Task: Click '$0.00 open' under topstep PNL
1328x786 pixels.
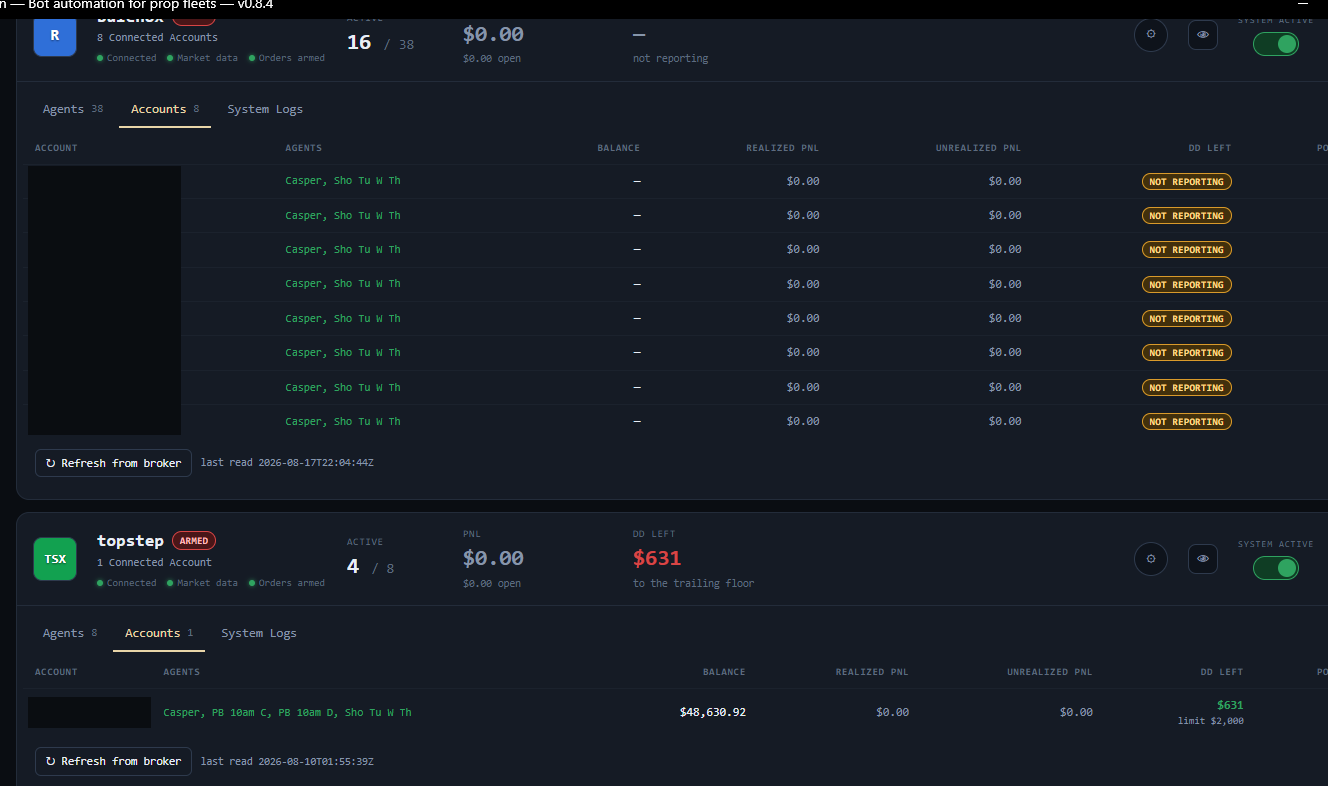Action: point(492,583)
